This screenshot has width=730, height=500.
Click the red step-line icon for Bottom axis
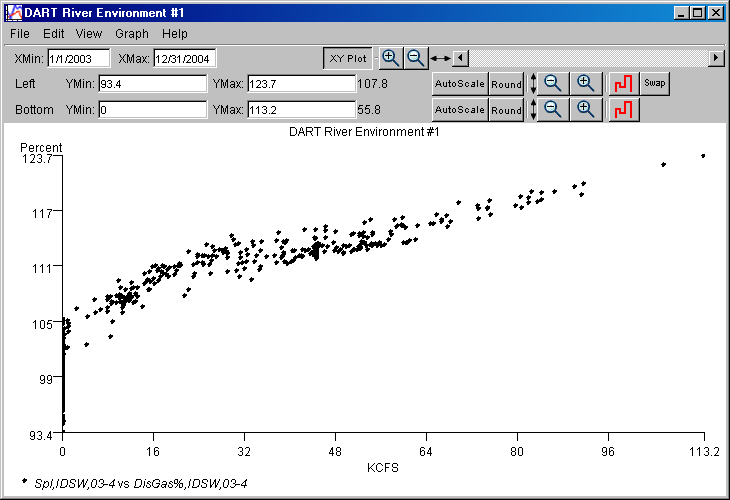624,109
